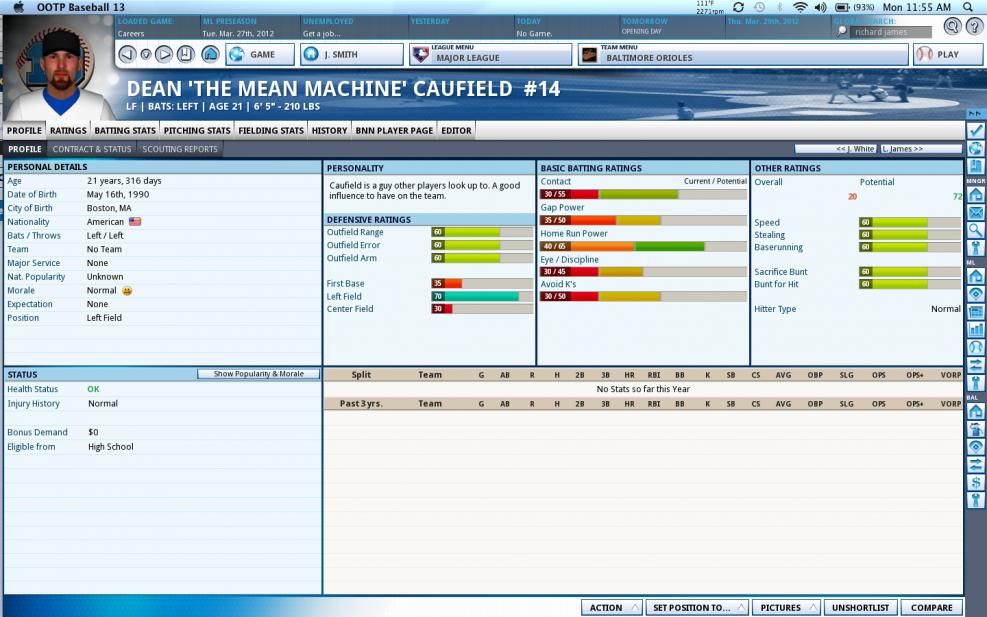Click the global search magnifier icon at top
Screen dimensions: 987x617
(952, 26)
